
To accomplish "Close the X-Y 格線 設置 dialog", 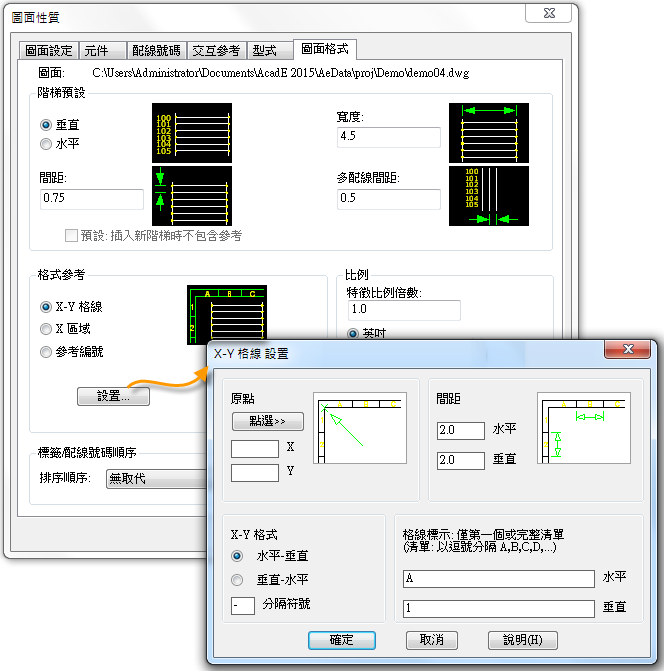I will coord(628,349).
